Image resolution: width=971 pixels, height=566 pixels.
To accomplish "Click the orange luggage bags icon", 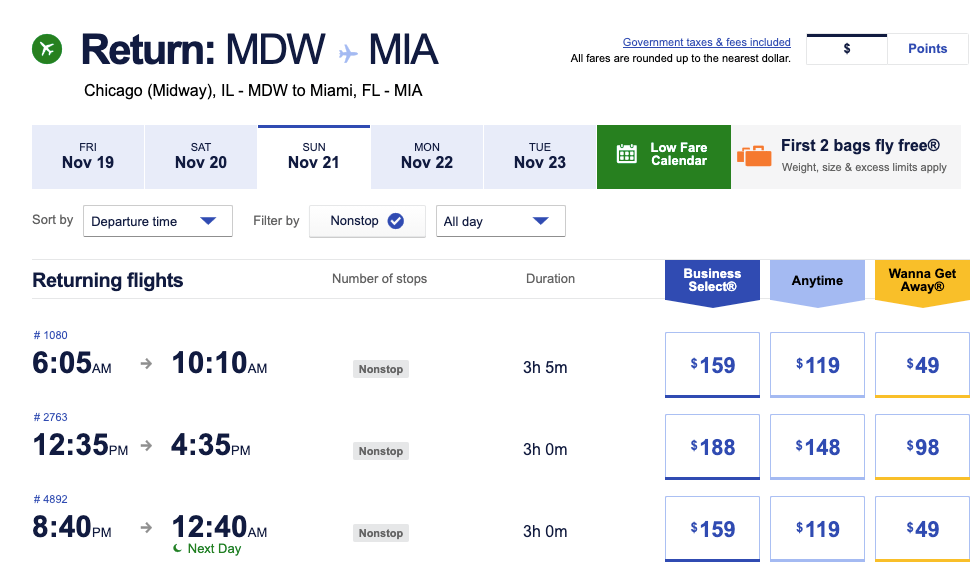I will pyautogui.click(x=754, y=155).
